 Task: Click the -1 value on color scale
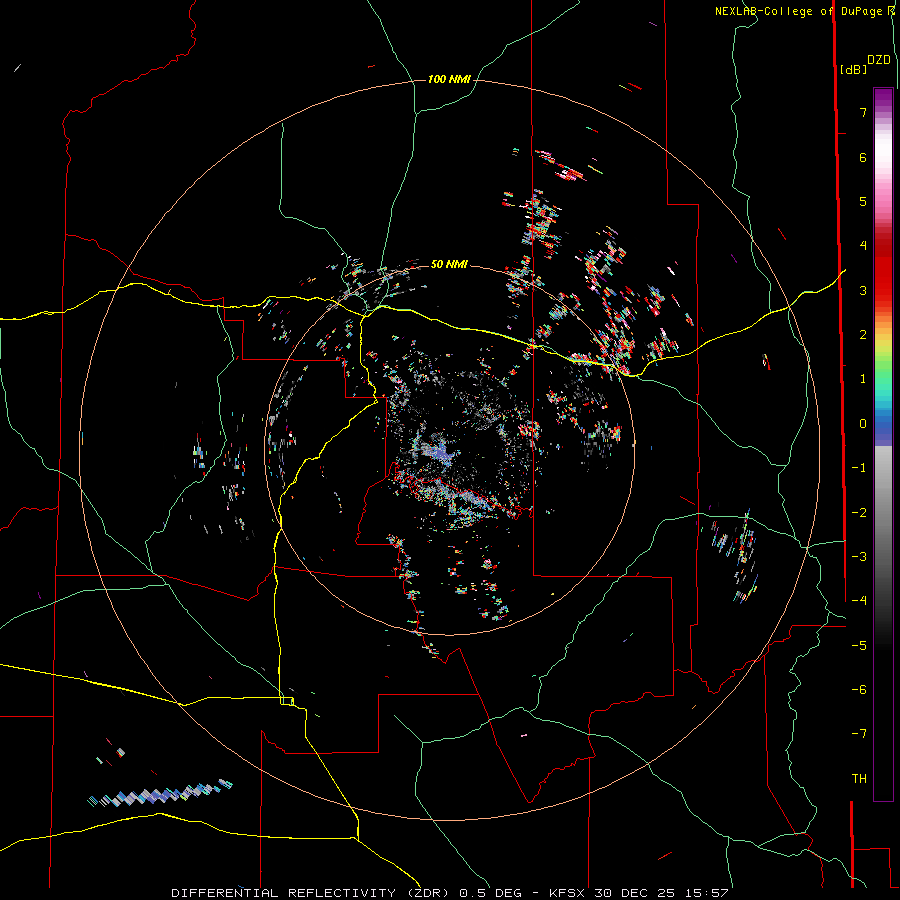tap(859, 468)
